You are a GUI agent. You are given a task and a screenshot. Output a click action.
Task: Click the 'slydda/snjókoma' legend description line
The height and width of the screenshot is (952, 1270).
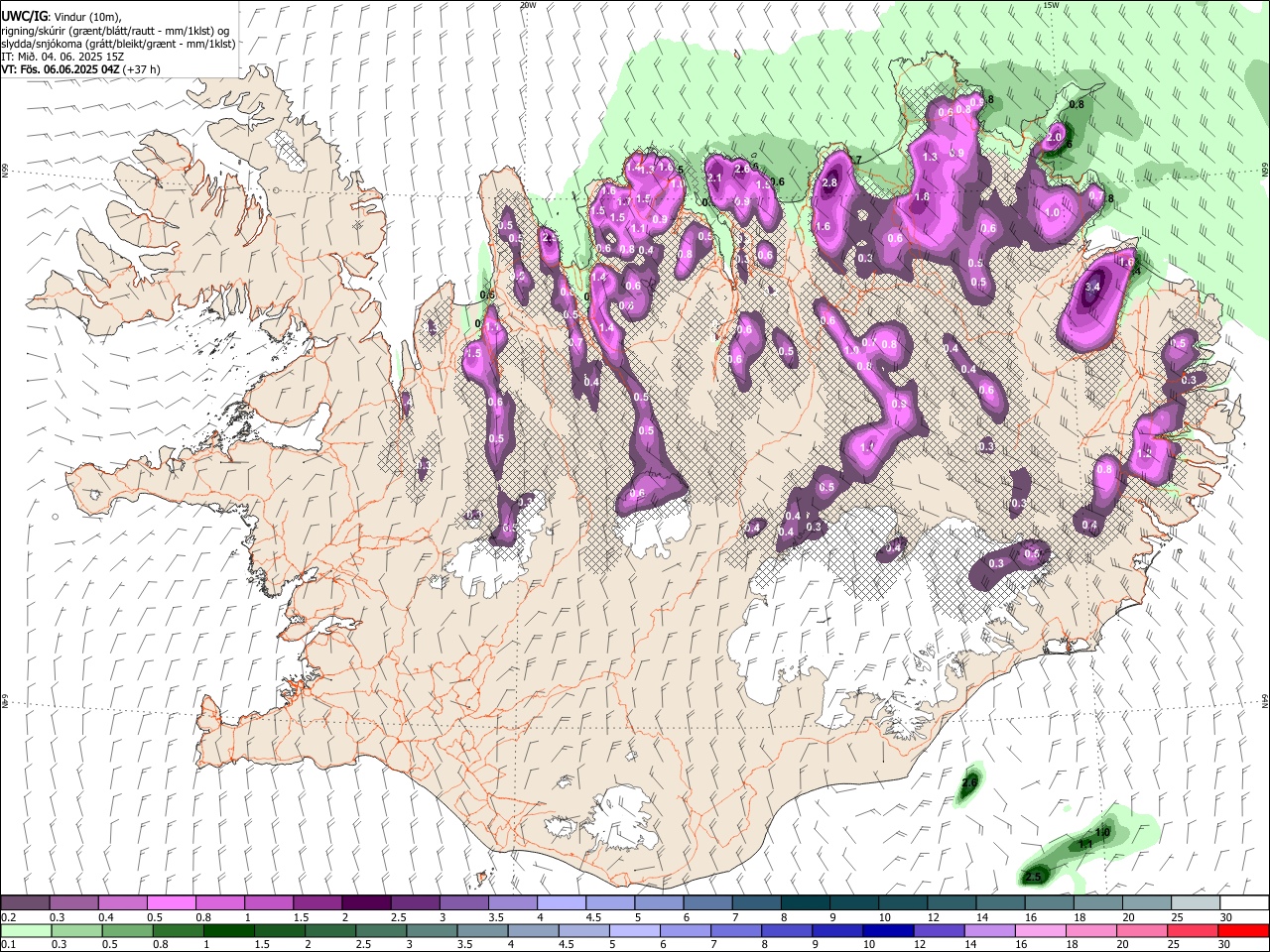(x=118, y=44)
